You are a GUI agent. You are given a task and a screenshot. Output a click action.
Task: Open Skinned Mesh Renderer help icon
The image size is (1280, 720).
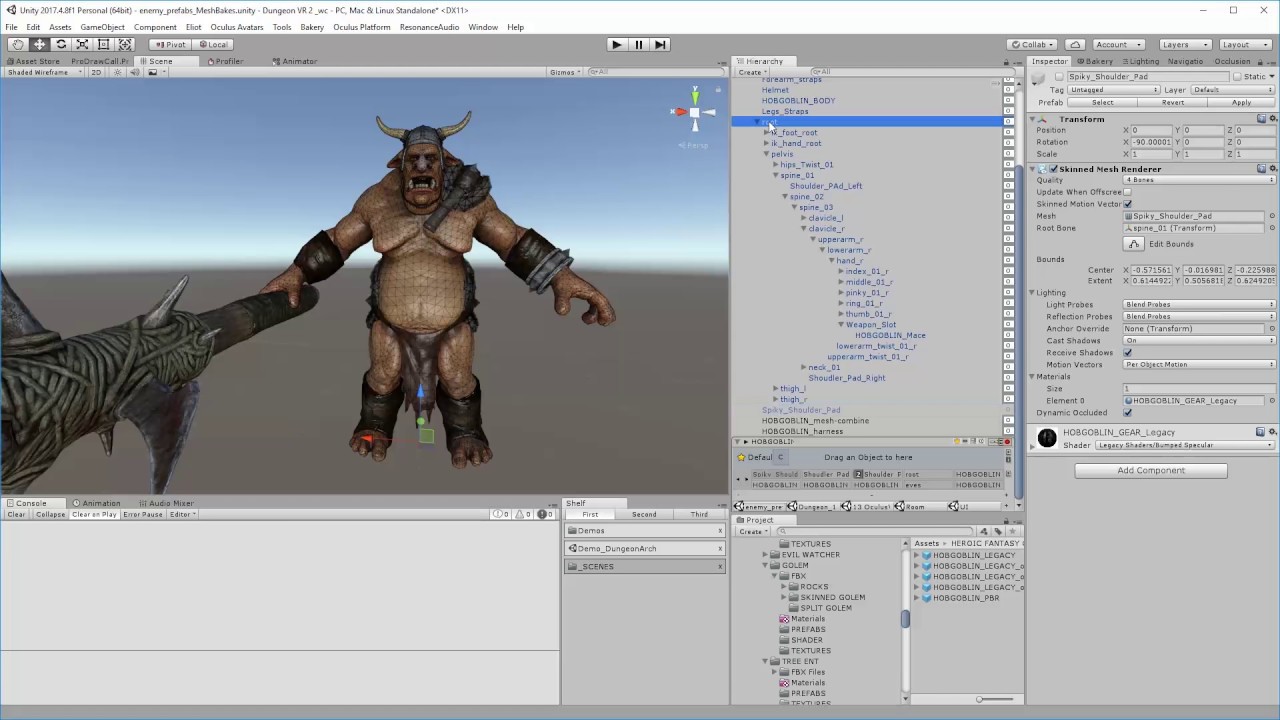point(1262,169)
